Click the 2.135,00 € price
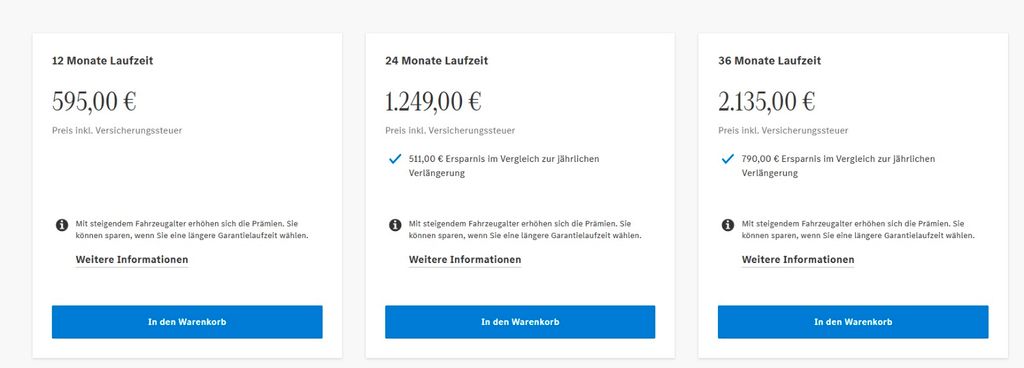 [x=767, y=102]
